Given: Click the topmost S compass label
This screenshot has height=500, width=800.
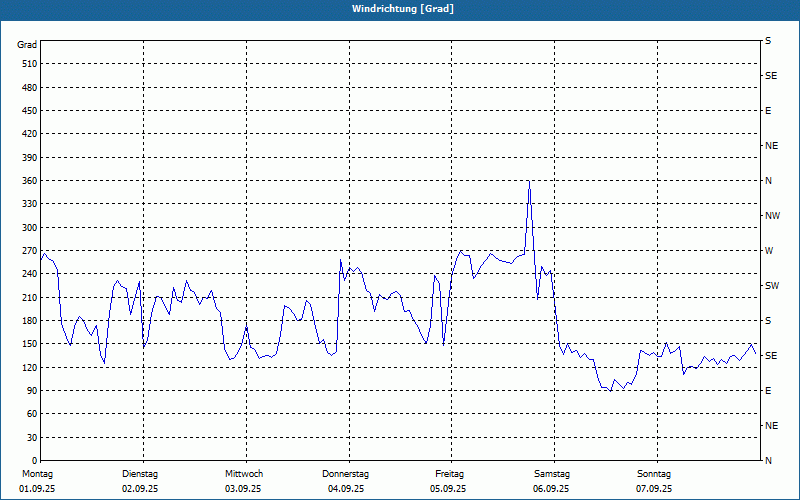Looking at the screenshot, I should point(768,41).
